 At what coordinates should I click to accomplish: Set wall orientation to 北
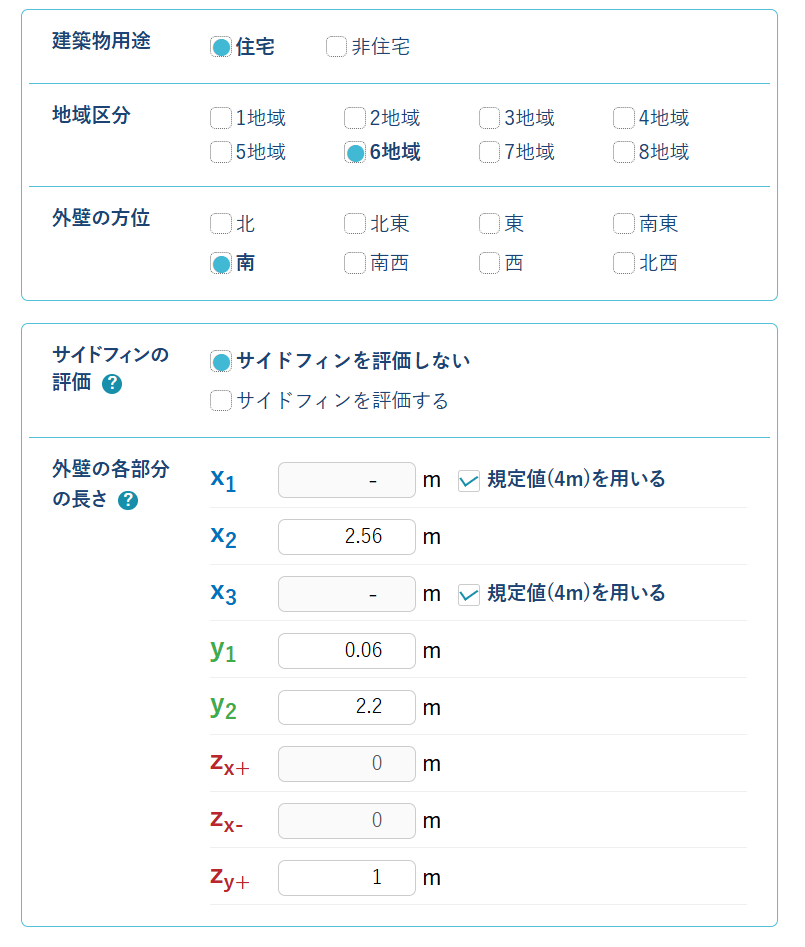221,223
